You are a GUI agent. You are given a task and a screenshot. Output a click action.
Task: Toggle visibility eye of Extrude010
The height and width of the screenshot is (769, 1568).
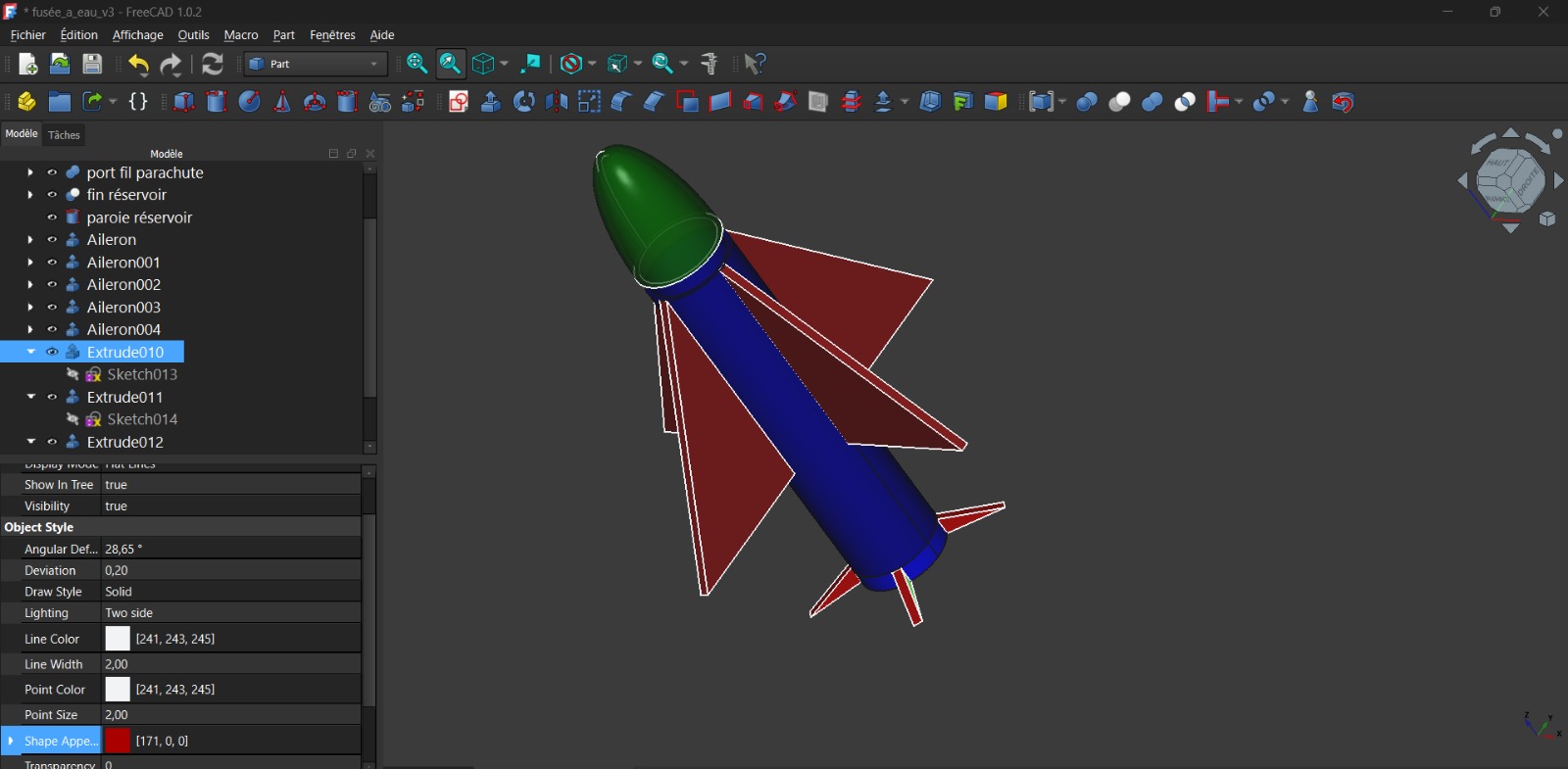pos(52,353)
